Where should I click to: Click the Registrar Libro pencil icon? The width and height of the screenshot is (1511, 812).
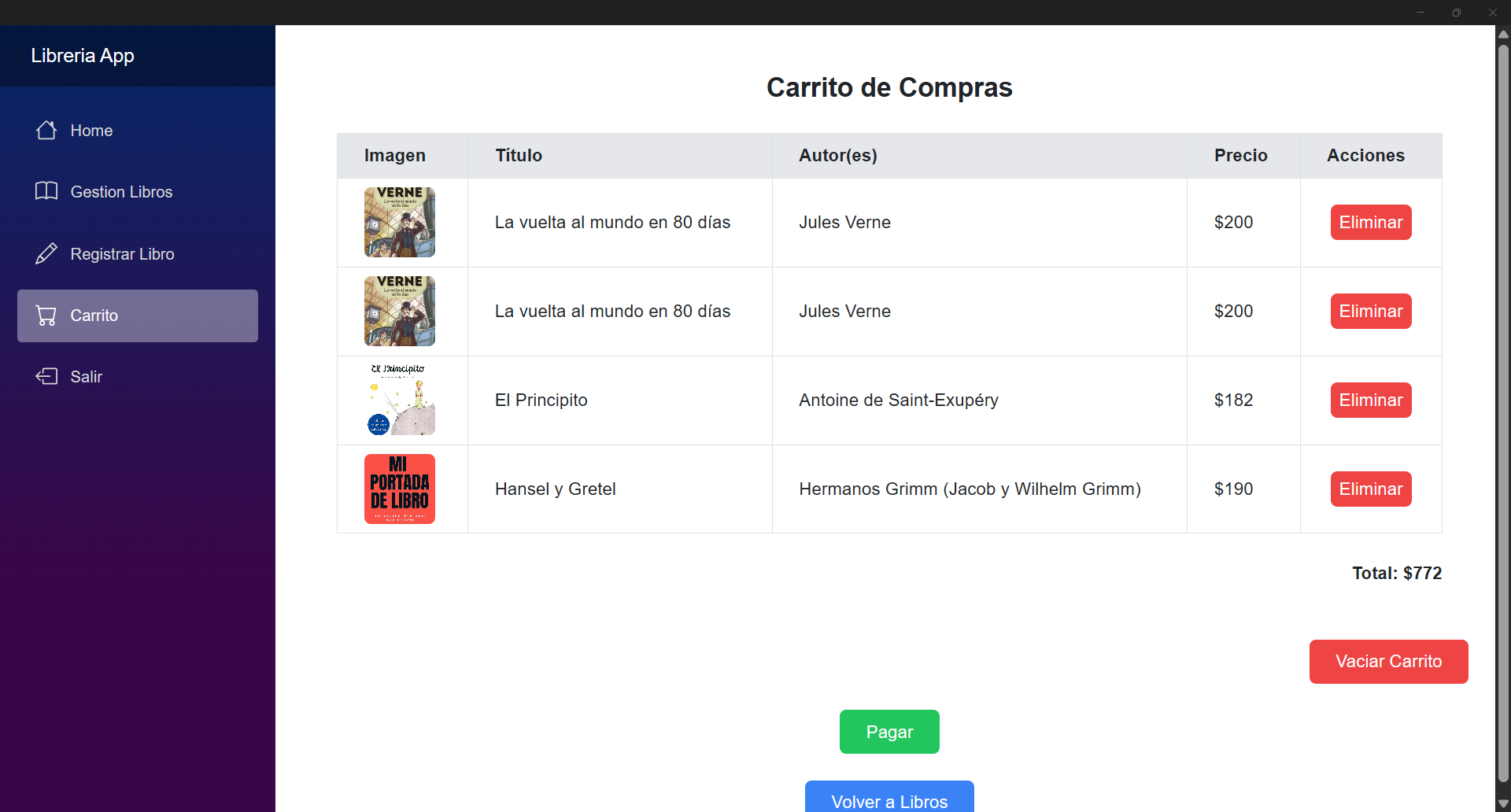(46, 253)
